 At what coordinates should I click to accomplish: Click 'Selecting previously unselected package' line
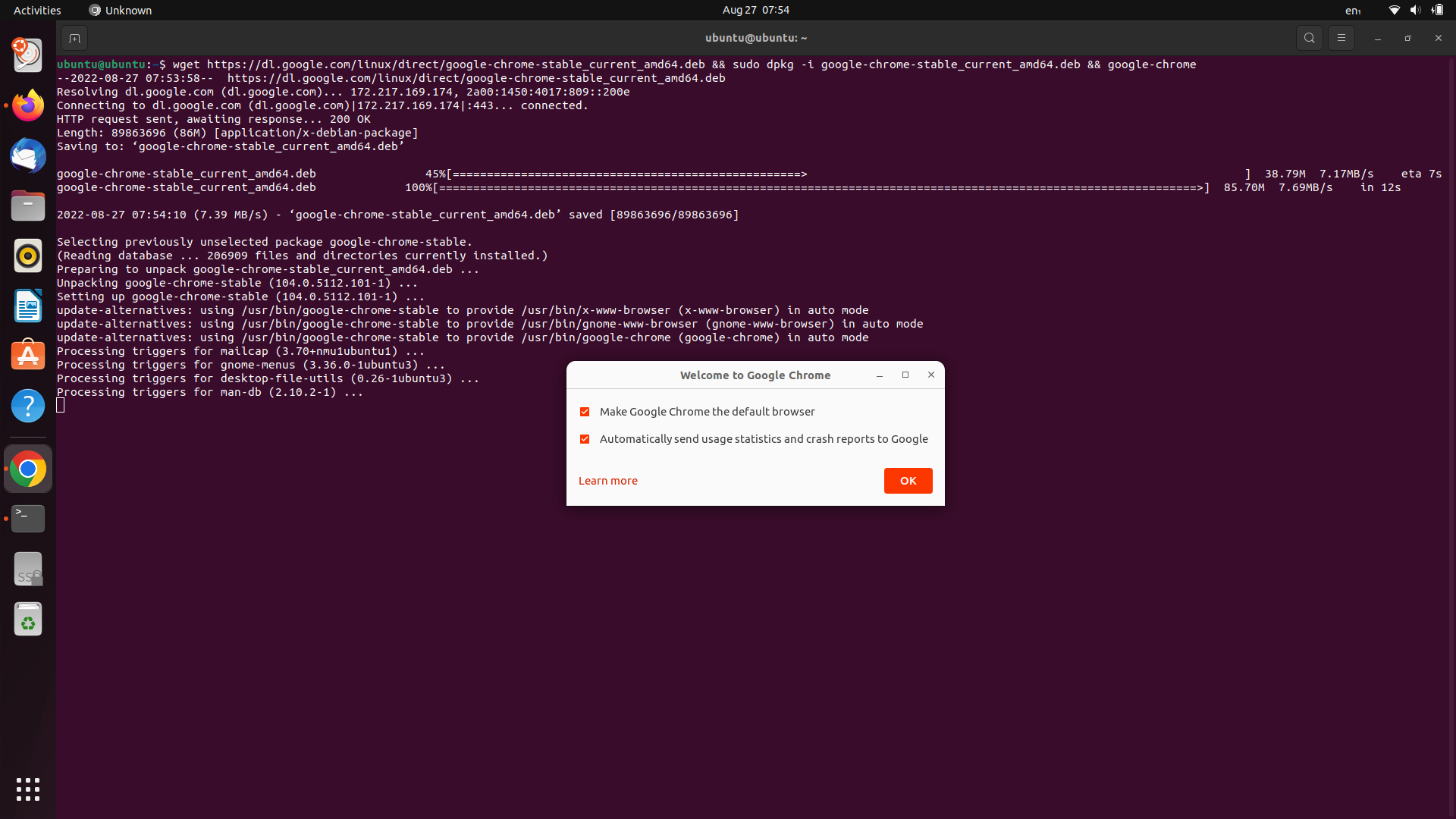tap(264, 242)
